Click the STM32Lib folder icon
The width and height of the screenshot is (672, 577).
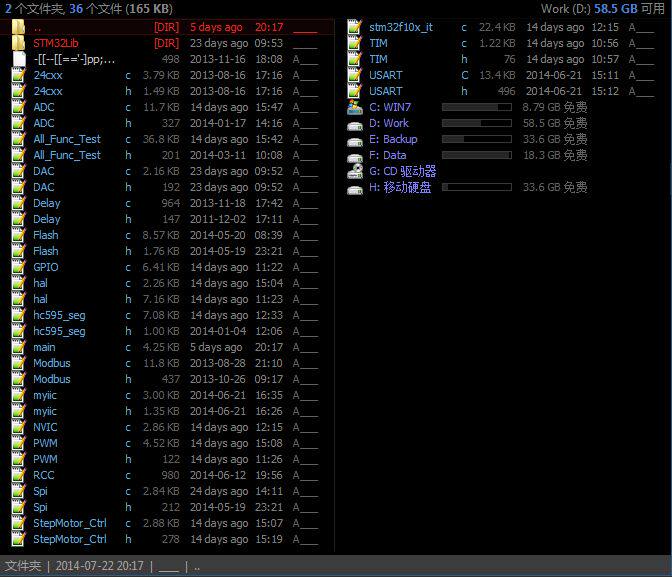(x=18, y=43)
